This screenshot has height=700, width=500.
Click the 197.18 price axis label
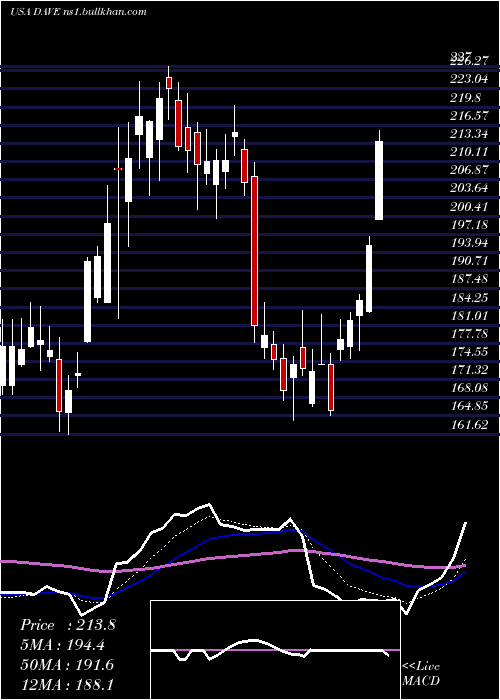pos(468,224)
